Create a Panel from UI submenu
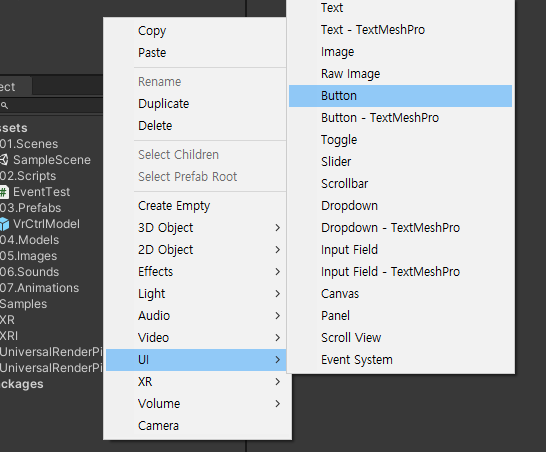 click(400, 315)
